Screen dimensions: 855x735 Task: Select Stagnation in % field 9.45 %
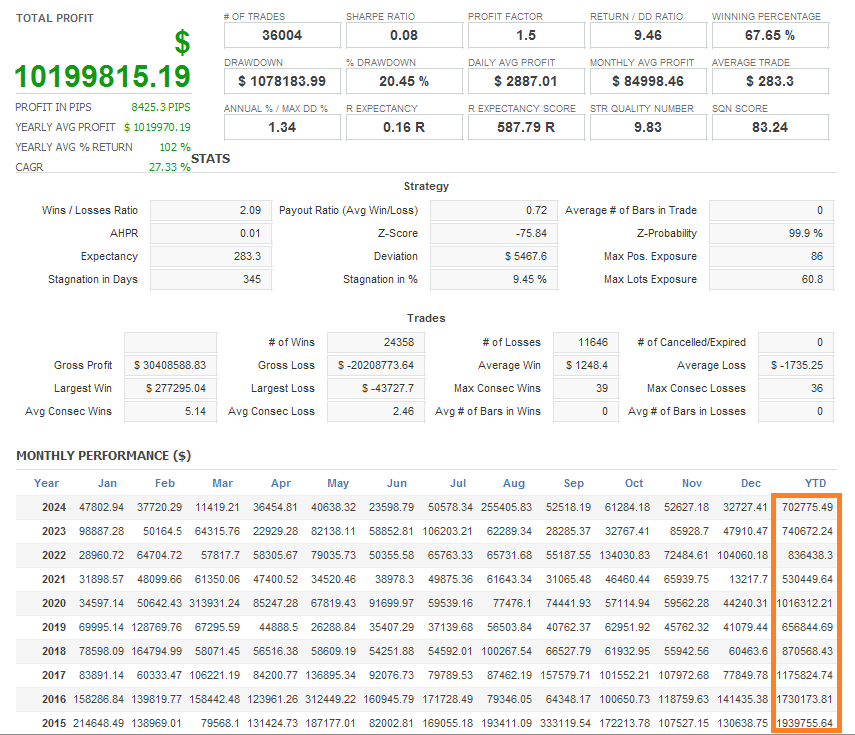click(494, 279)
